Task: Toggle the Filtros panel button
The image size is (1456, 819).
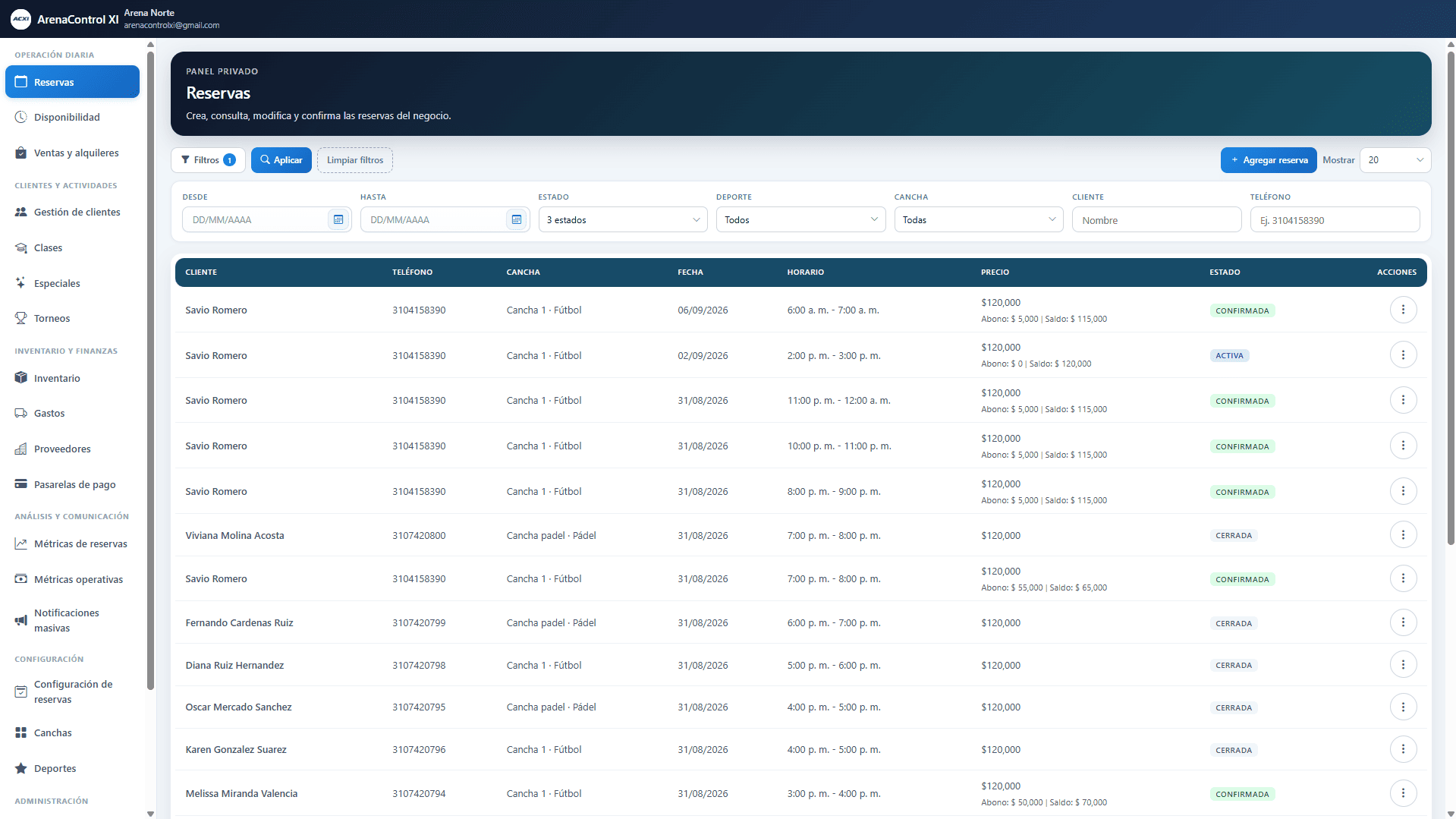Action: [x=208, y=160]
